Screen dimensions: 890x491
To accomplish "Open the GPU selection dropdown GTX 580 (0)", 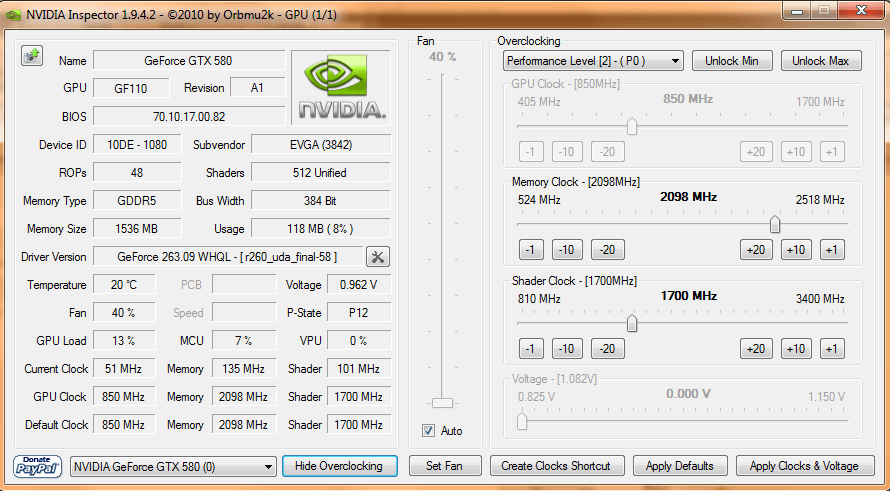I will 173,467.
